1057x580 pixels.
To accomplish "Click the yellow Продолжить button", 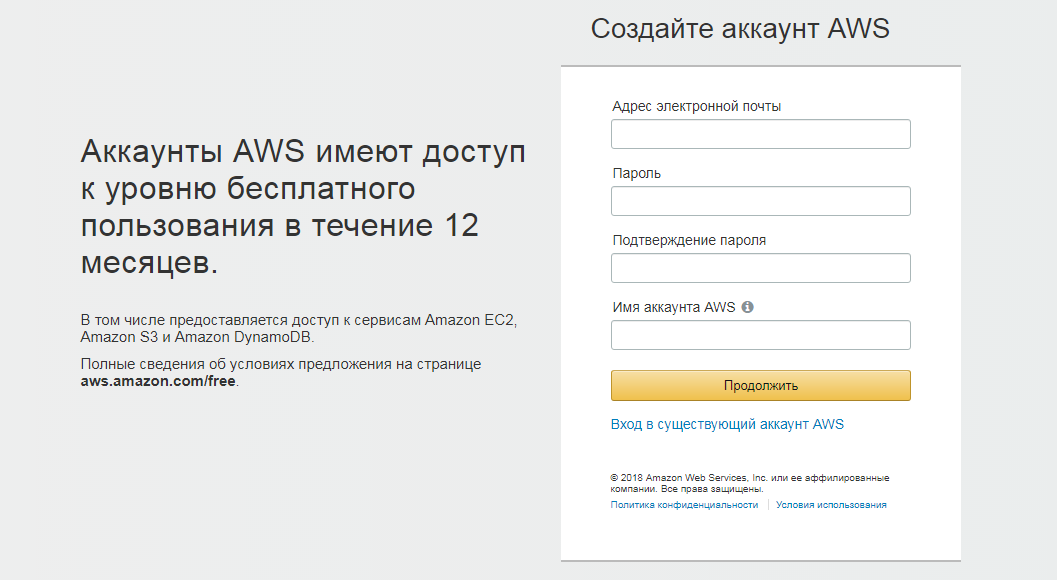I will pos(760,385).
